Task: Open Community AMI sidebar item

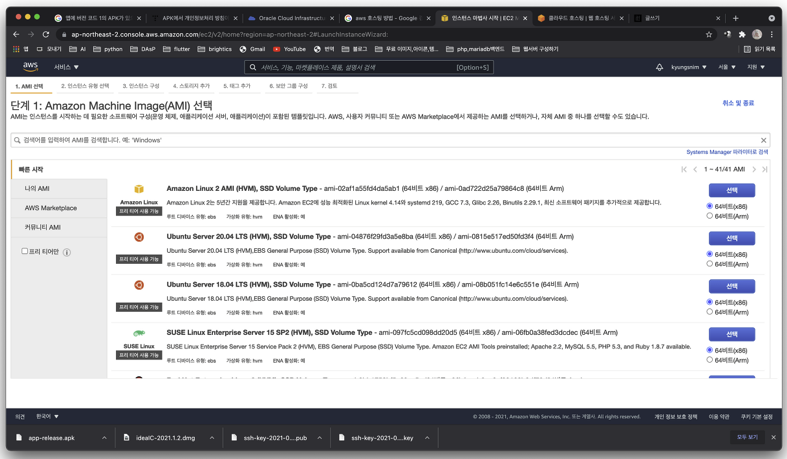Action: pos(59,227)
